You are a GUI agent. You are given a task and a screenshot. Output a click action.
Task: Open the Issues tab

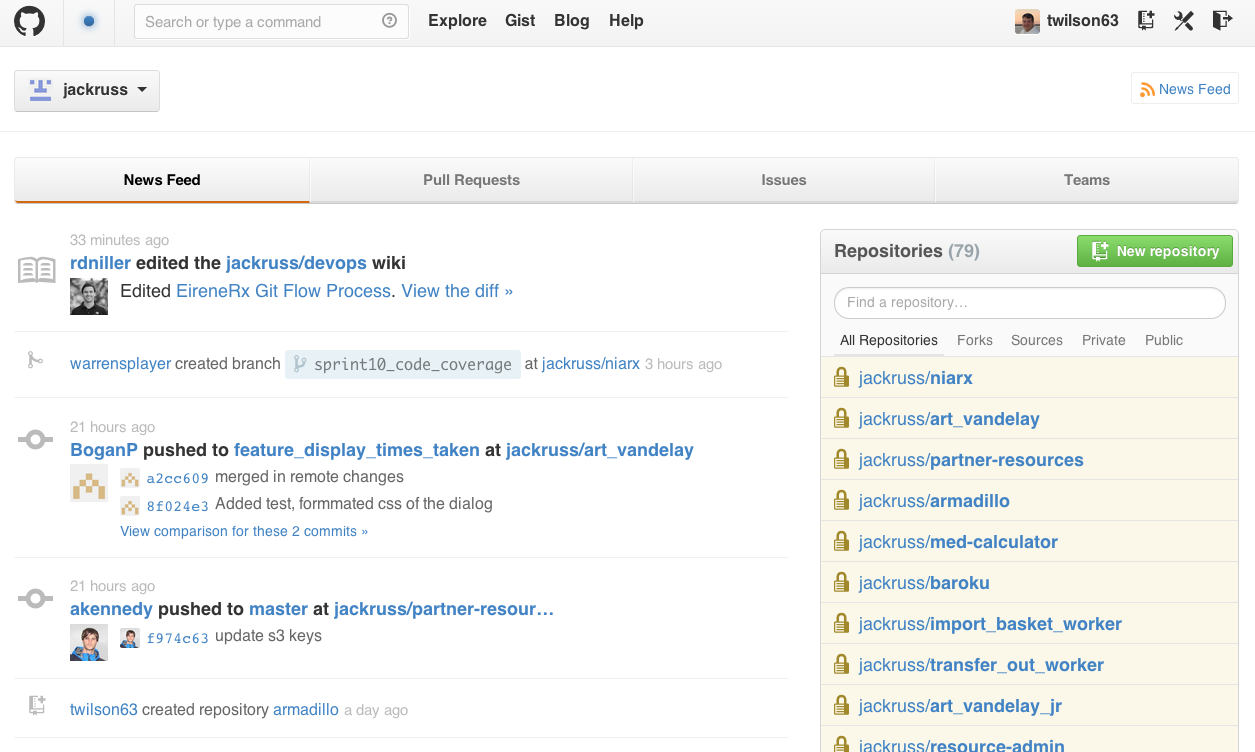click(783, 180)
